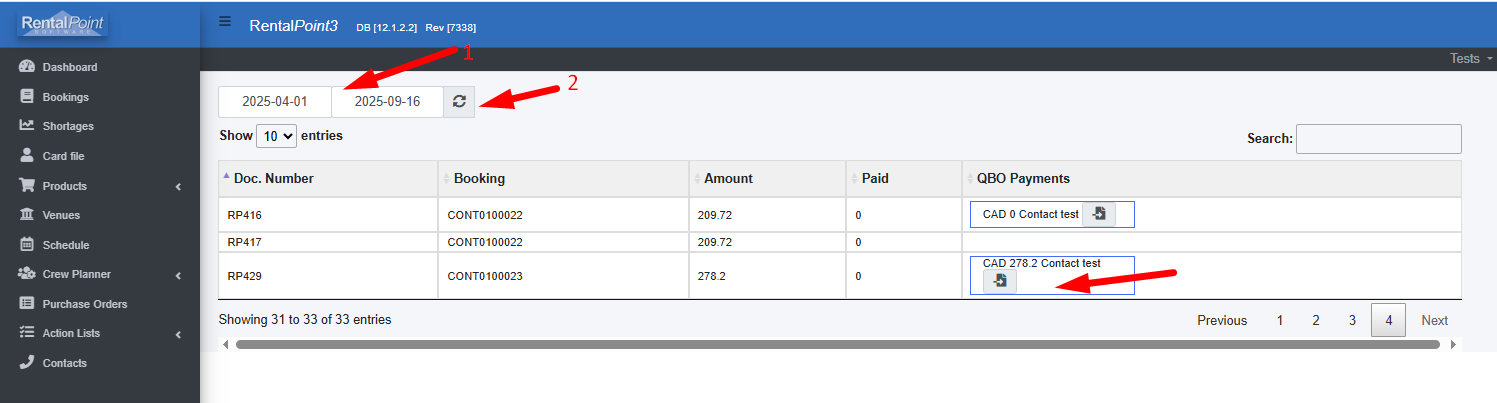Click the CAD 0 Contact test payment text
1497x403 pixels.
1030,214
